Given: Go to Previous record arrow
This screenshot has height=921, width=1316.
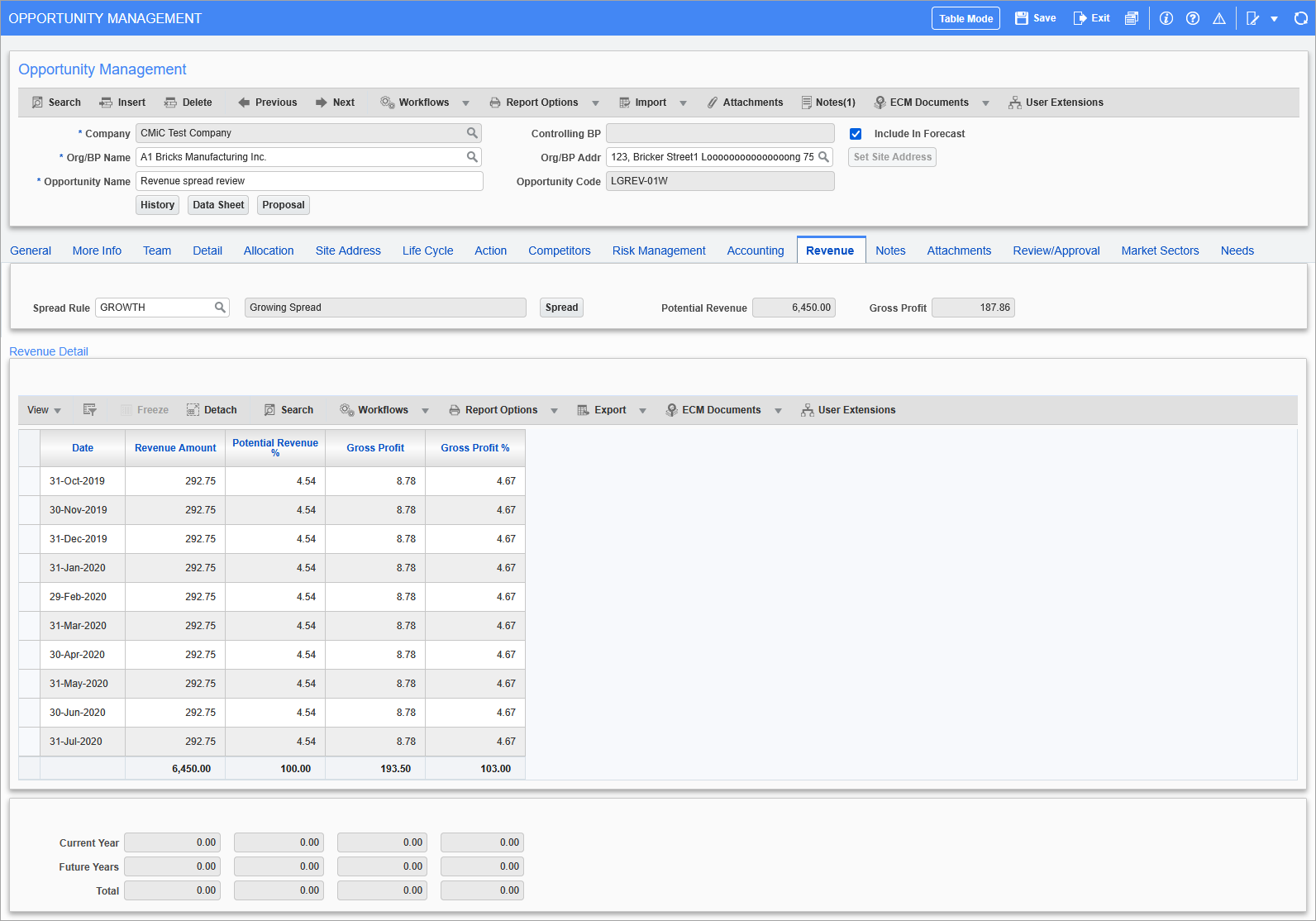Looking at the screenshot, I should tap(244, 103).
